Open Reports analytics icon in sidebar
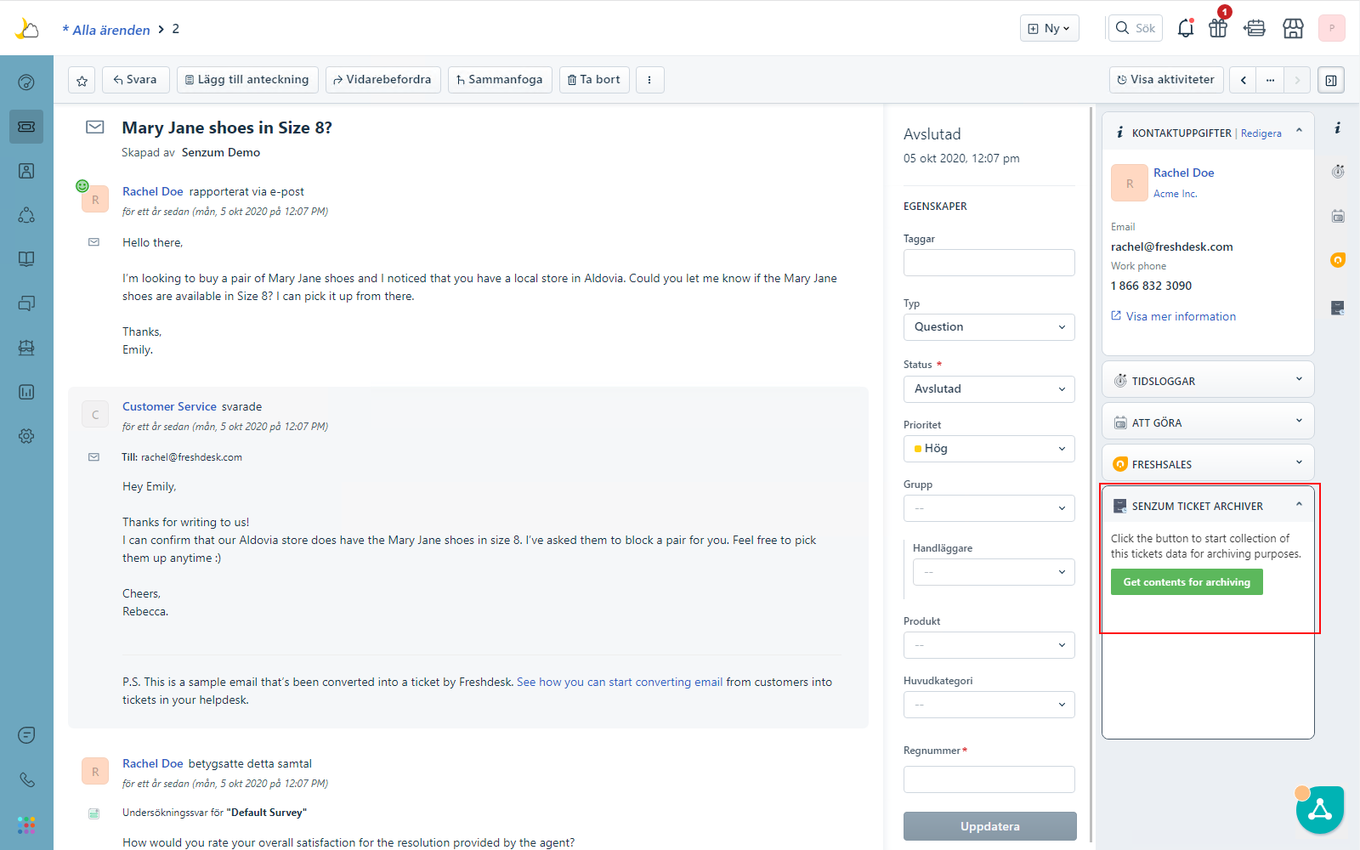 [x=27, y=392]
